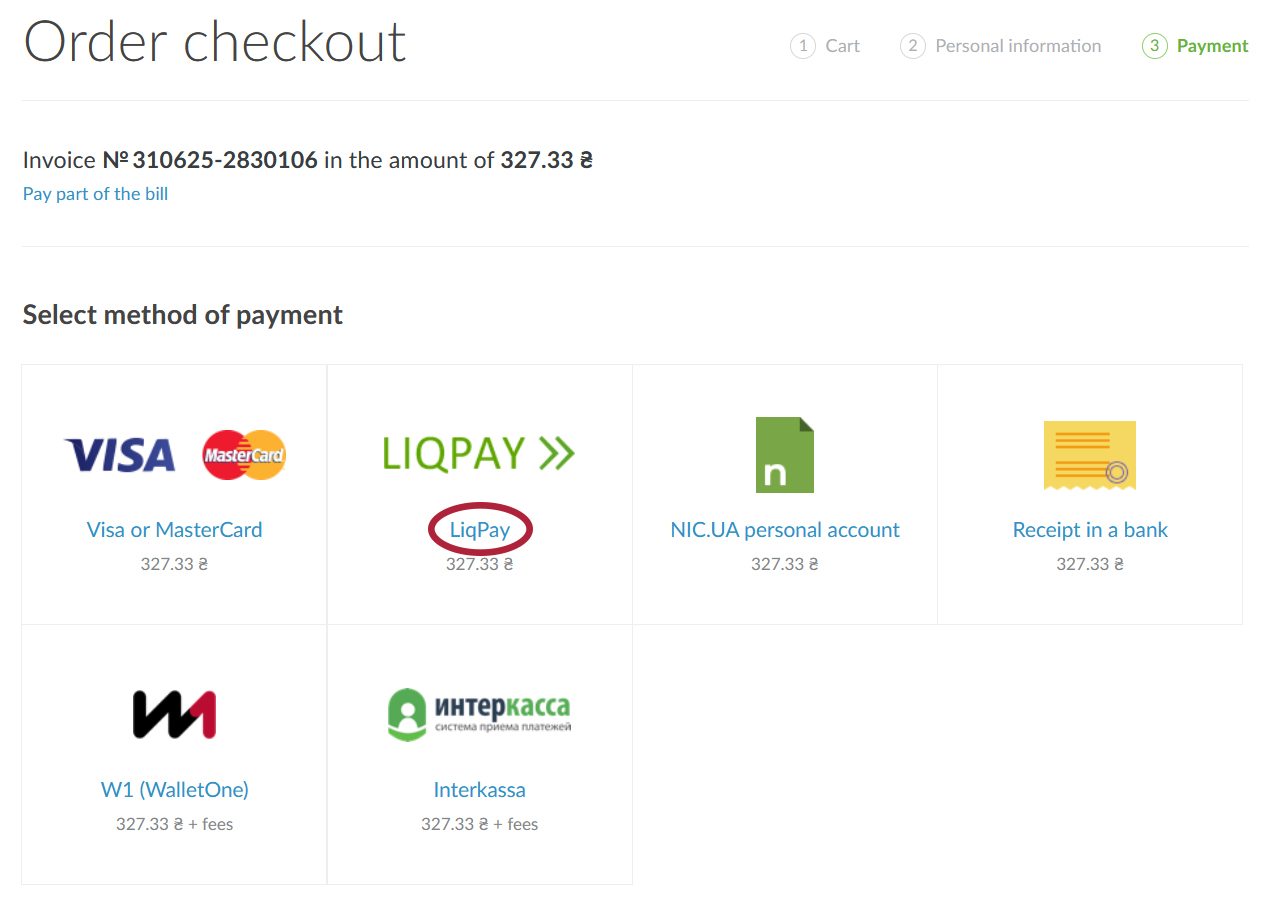Click the NIC.UA green document icon
1267x903 pixels.
785,455
